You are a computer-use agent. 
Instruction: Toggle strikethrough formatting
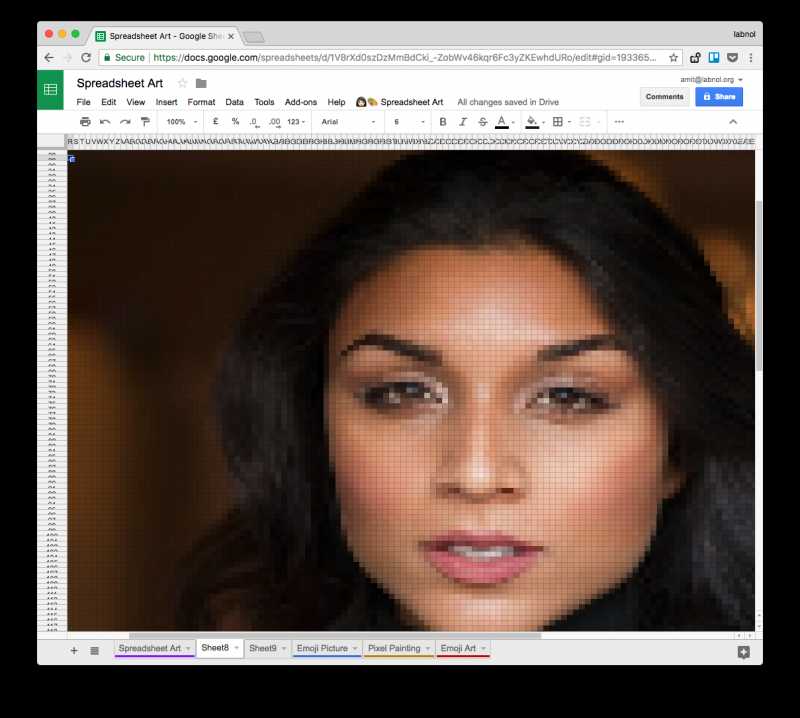(485, 121)
